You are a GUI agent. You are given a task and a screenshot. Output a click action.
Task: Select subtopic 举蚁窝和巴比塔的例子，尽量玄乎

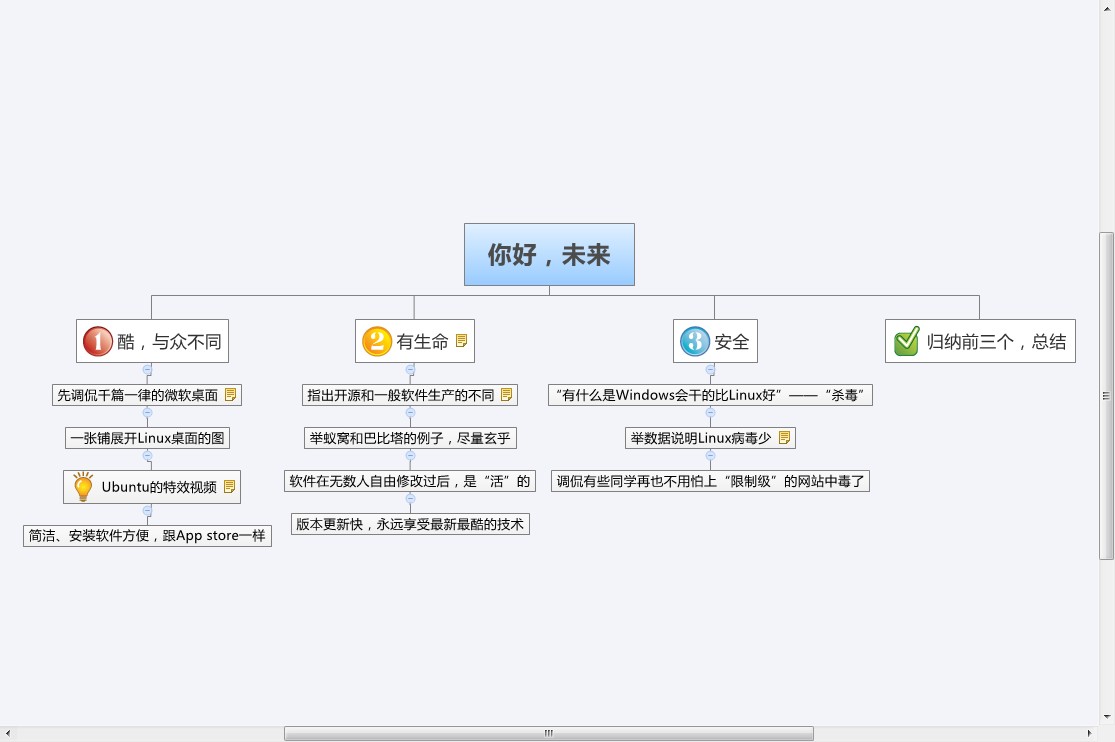[410, 438]
